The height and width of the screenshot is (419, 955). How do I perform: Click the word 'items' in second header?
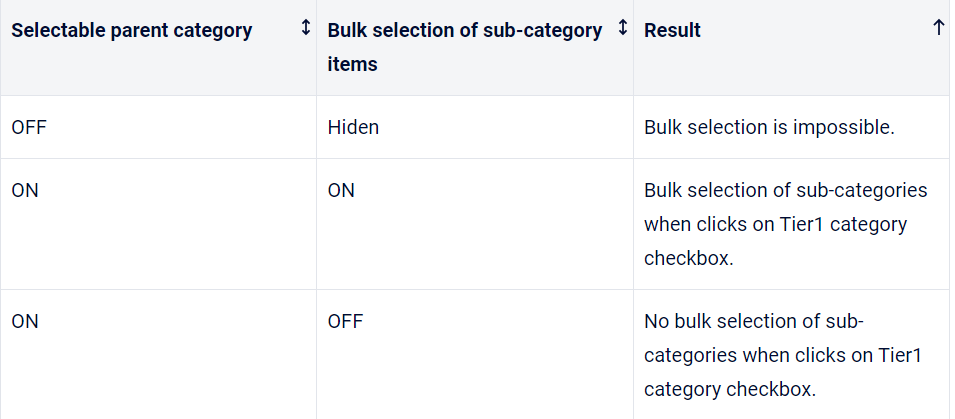pos(352,63)
